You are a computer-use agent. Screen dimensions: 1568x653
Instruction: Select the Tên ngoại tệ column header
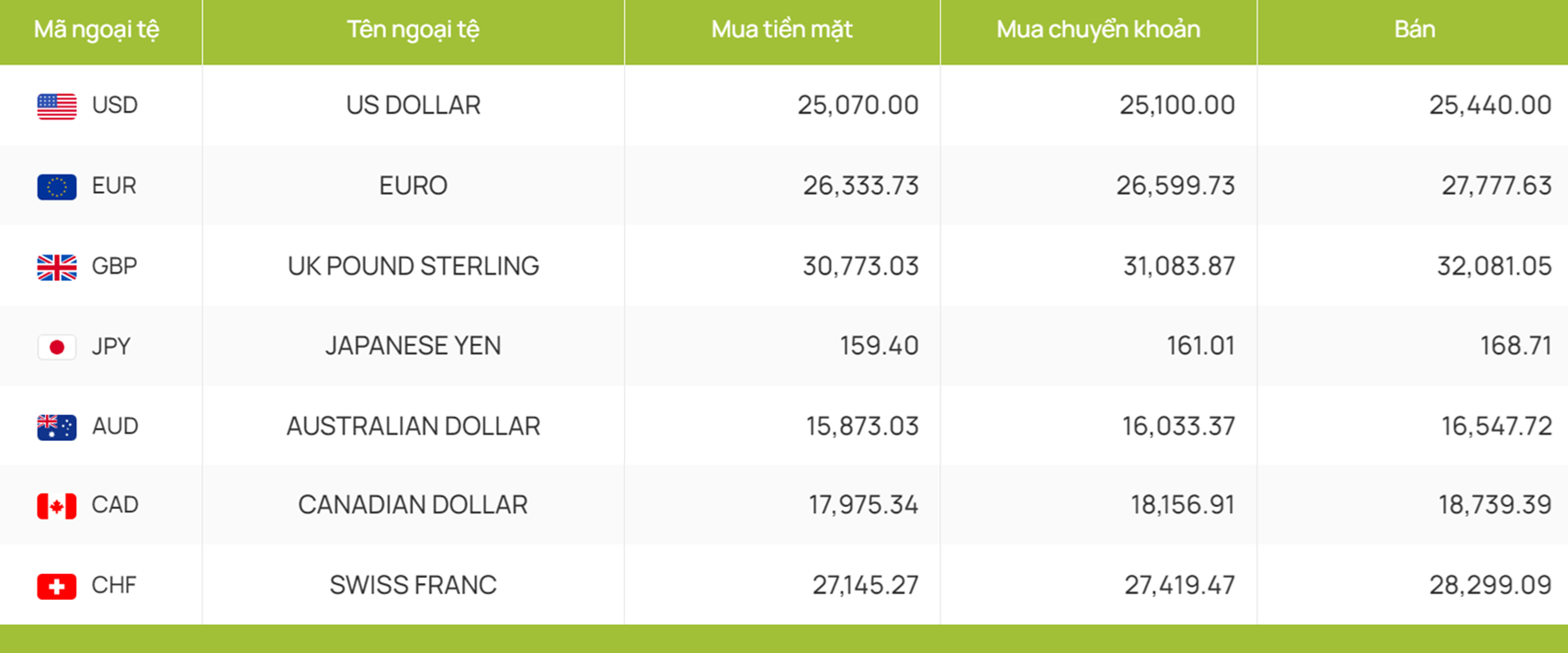[414, 29]
